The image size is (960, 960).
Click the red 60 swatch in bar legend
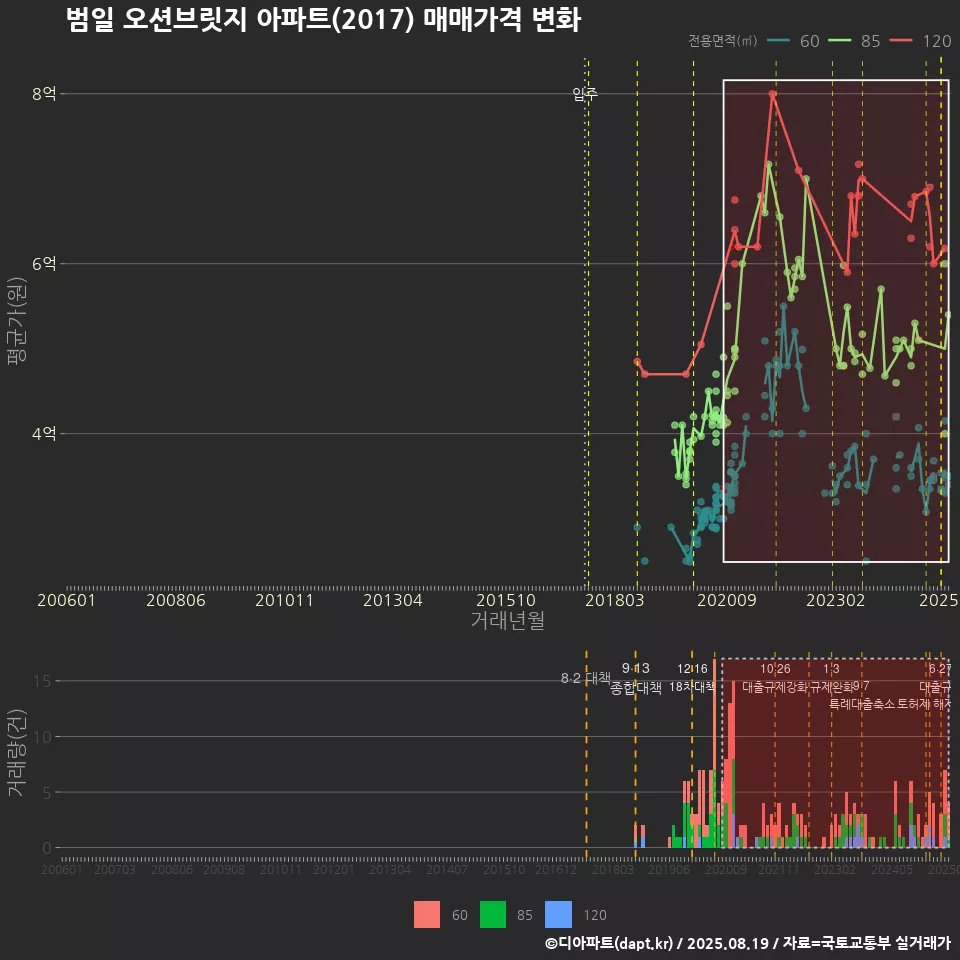[x=427, y=915]
